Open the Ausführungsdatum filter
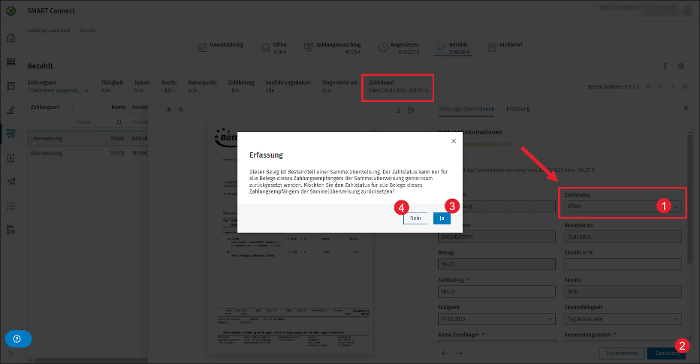 (288, 86)
